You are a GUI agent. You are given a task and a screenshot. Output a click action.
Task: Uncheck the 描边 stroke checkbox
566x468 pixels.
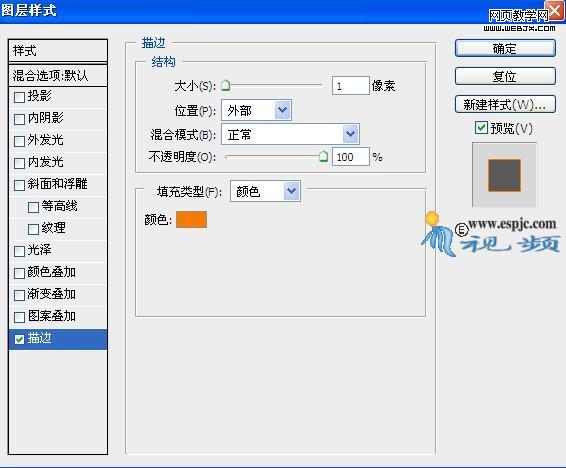click(19, 339)
